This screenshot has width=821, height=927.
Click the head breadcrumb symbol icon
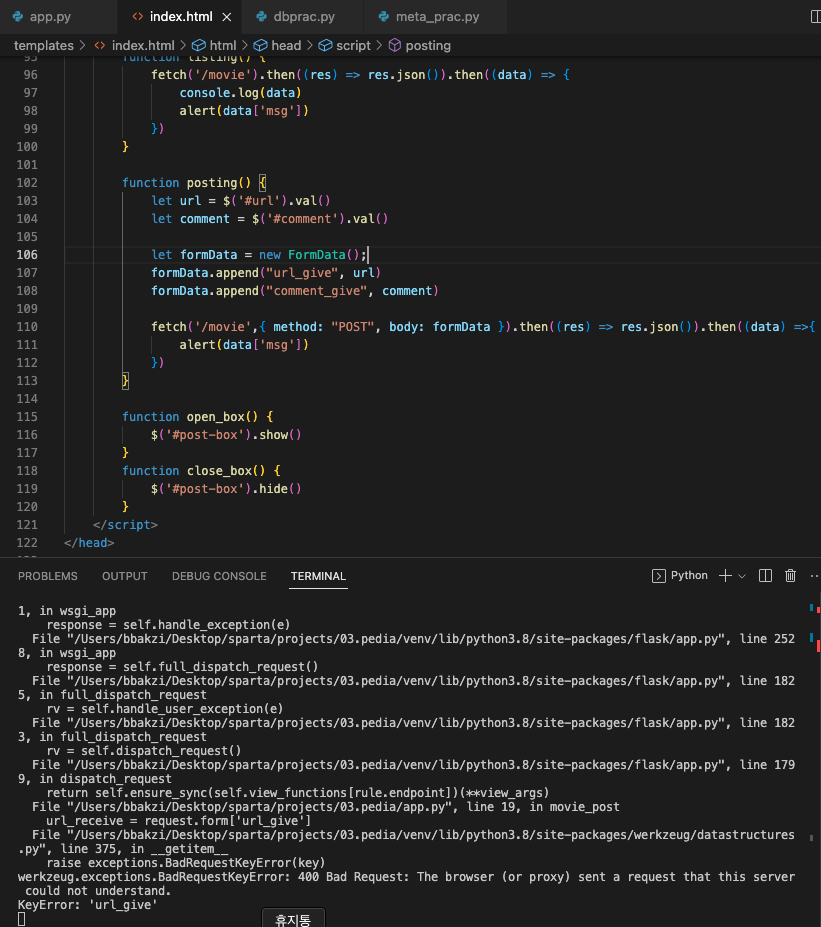click(261, 46)
